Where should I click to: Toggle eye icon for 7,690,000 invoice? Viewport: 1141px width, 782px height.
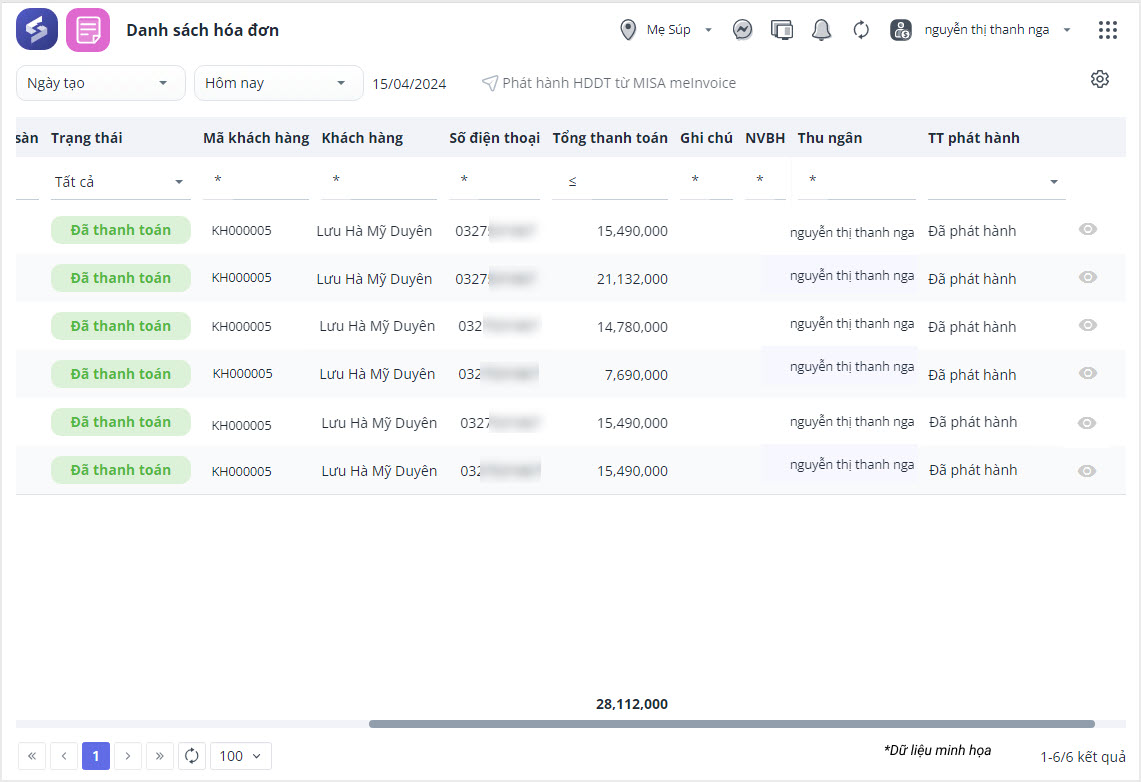tap(1088, 373)
